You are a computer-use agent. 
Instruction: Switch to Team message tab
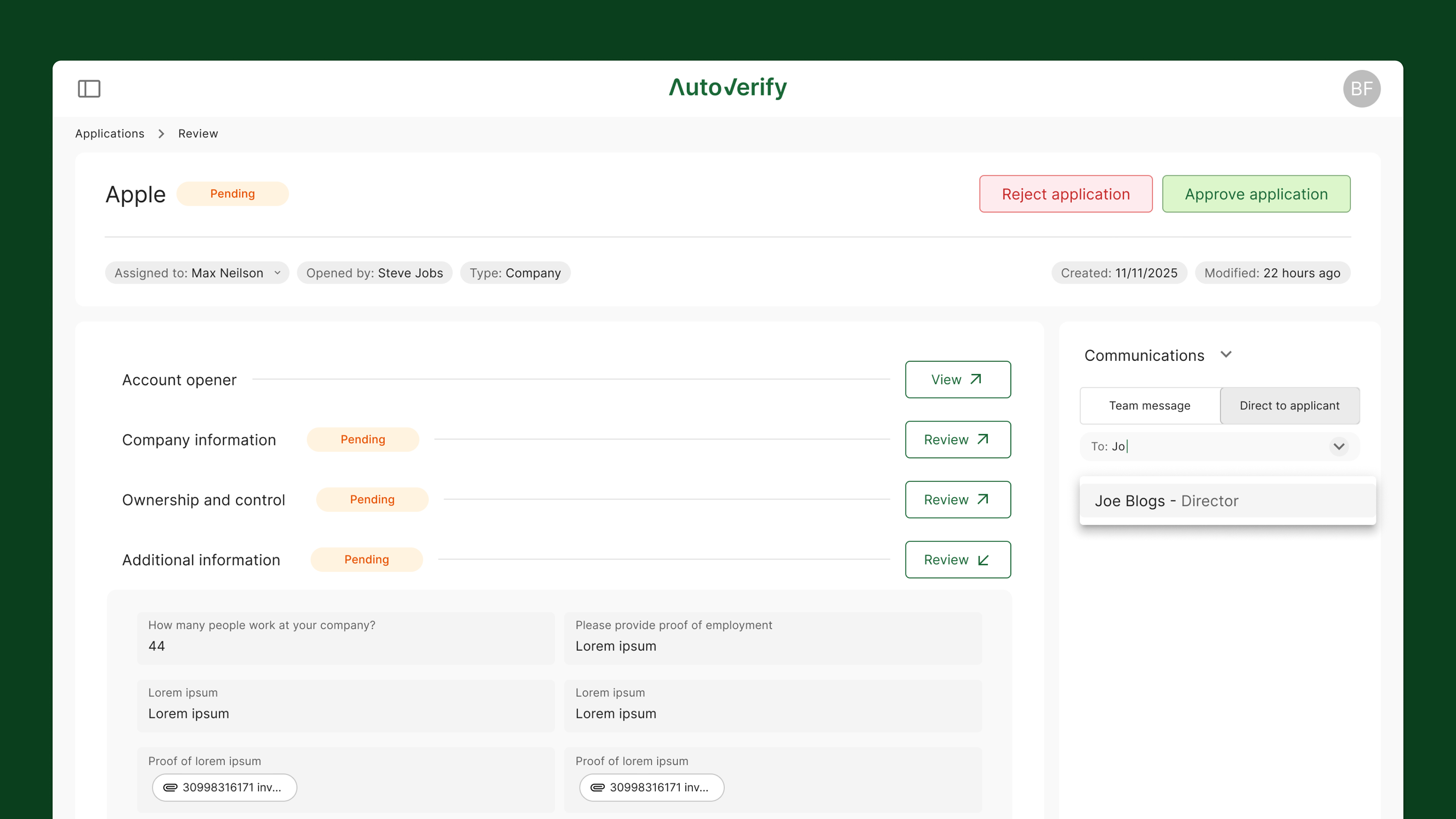[x=1149, y=405]
